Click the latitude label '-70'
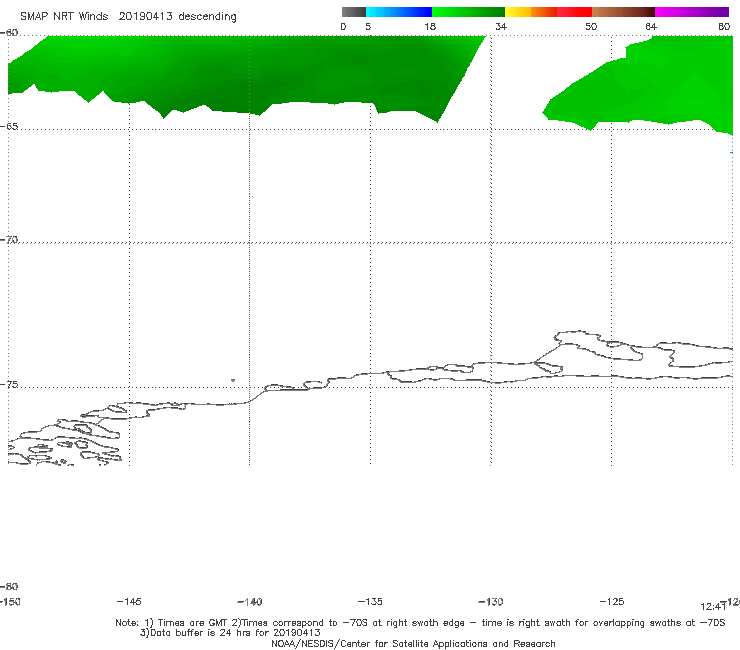Image resolution: width=740 pixels, height=650 pixels. 9,240
